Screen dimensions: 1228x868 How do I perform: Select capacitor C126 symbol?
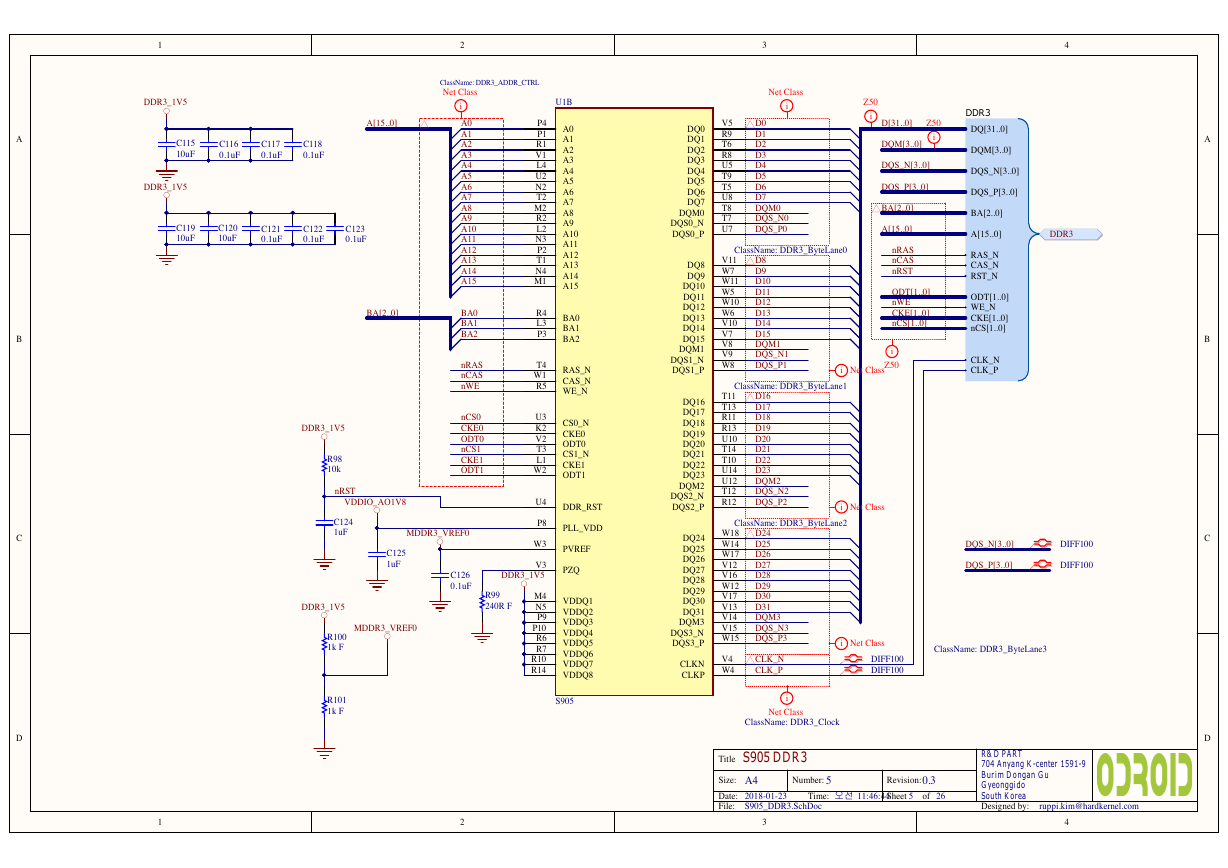tap(439, 574)
